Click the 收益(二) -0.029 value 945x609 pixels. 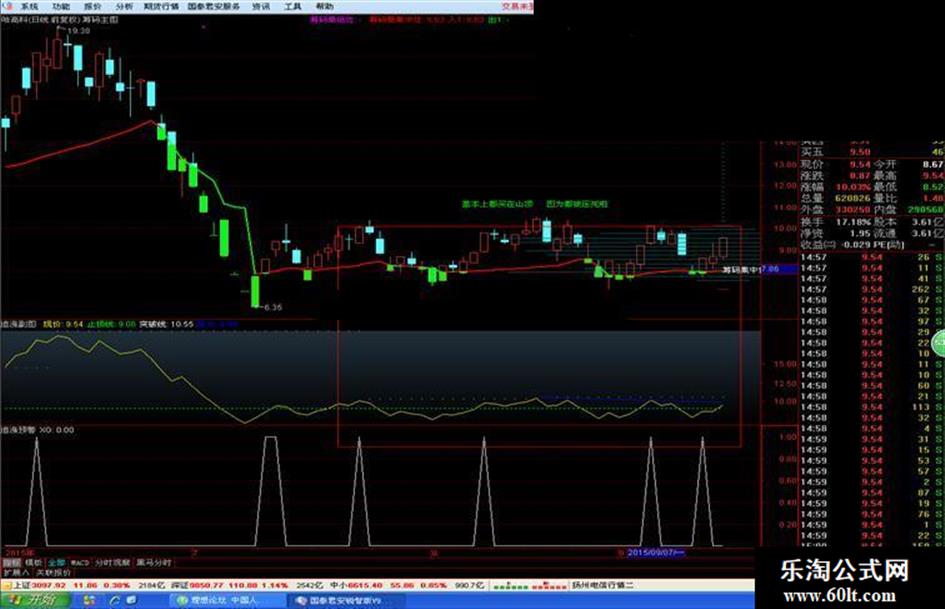(858, 245)
